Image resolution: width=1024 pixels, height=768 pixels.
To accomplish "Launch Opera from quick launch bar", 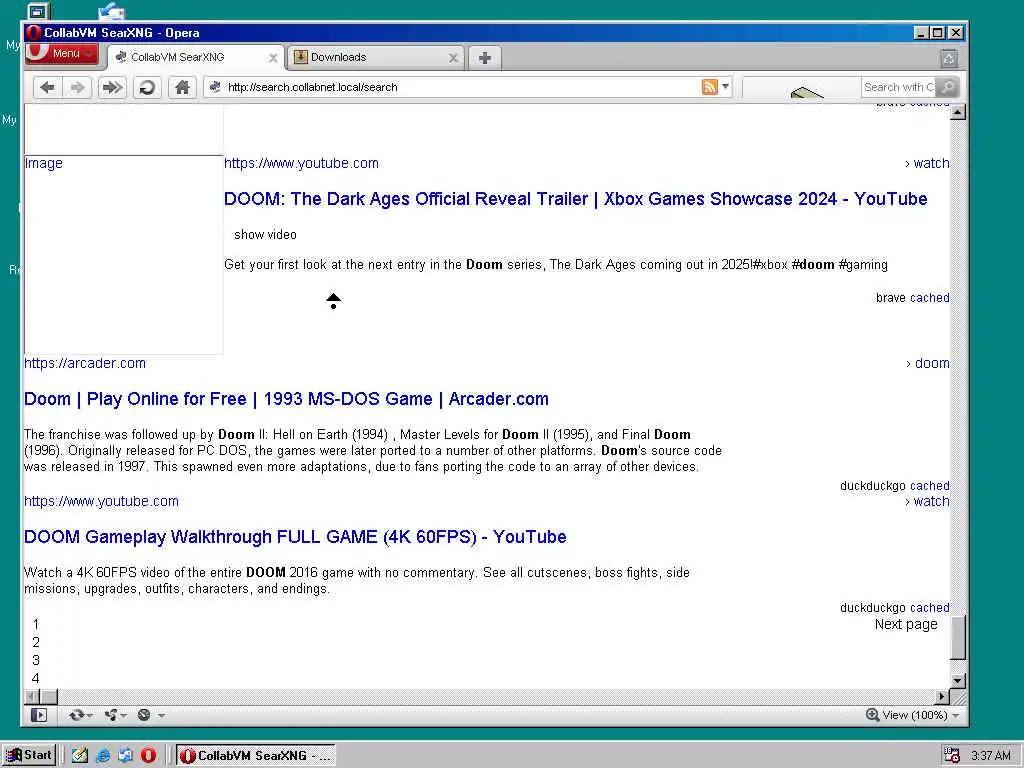I will point(148,756).
